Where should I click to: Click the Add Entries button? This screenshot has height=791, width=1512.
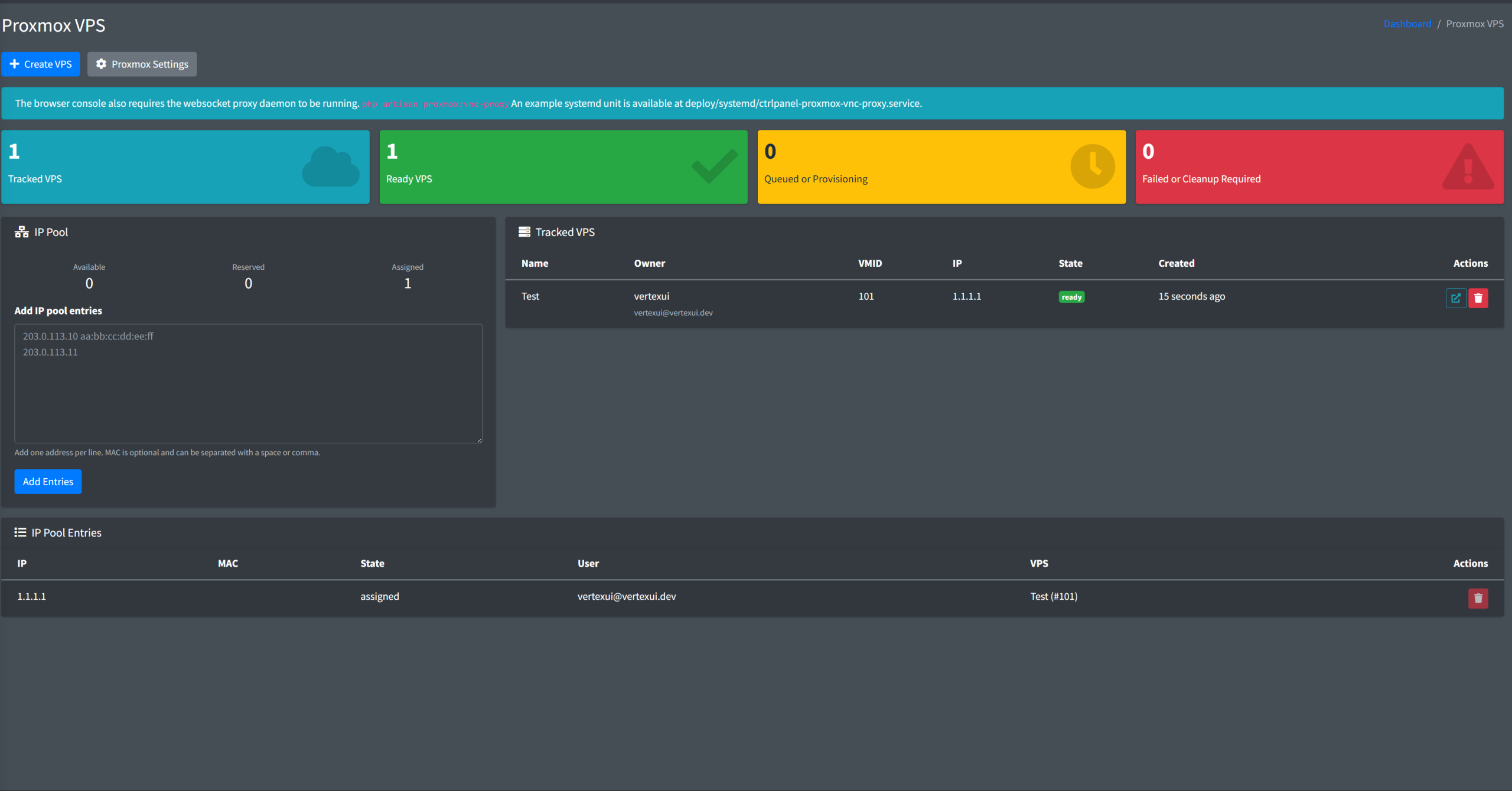(x=48, y=482)
